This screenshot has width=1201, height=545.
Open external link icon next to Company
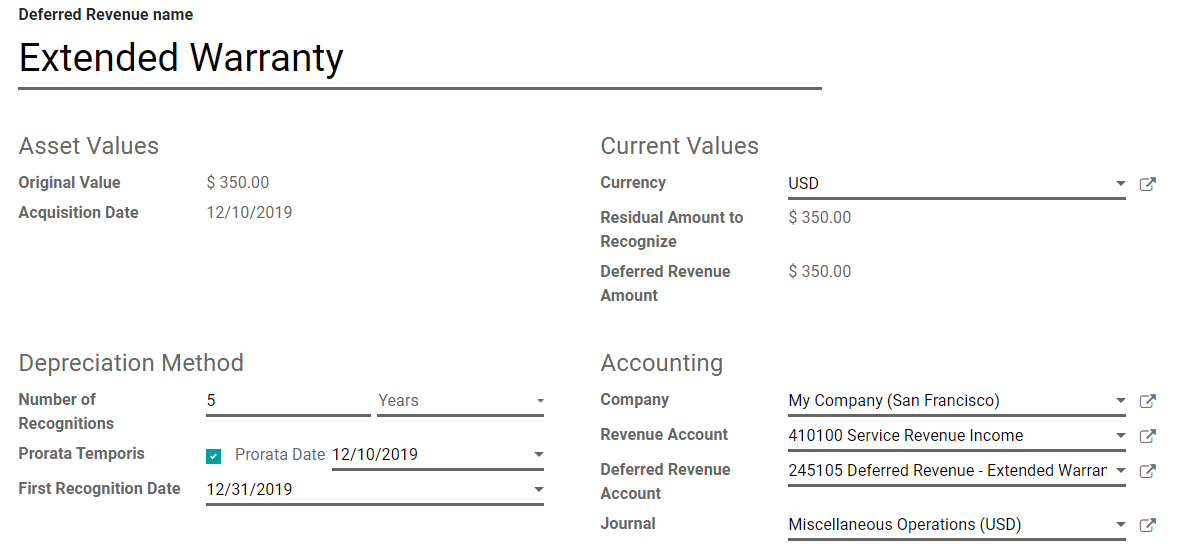click(x=1148, y=401)
